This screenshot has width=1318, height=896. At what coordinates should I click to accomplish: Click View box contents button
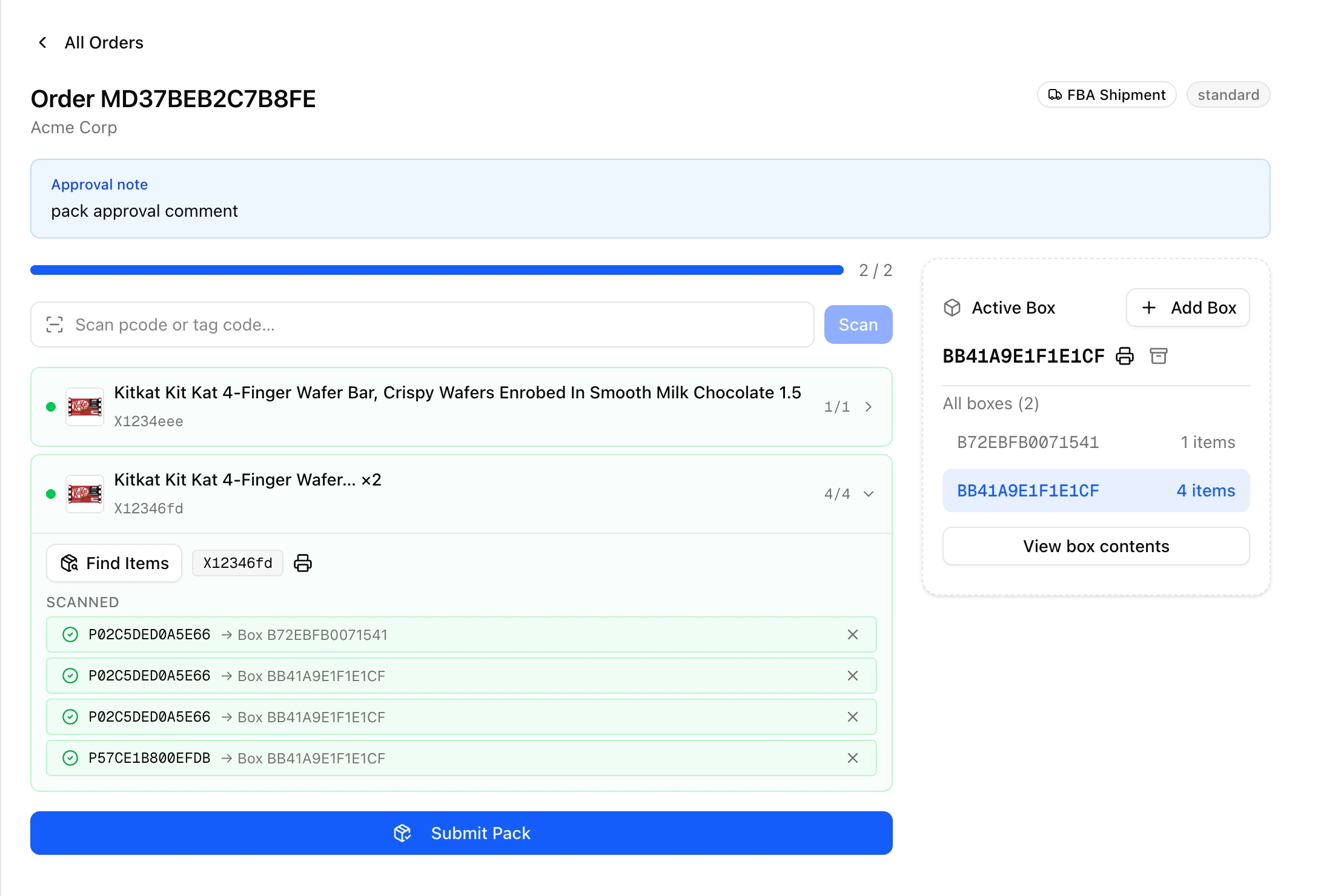[x=1096, y=546]
